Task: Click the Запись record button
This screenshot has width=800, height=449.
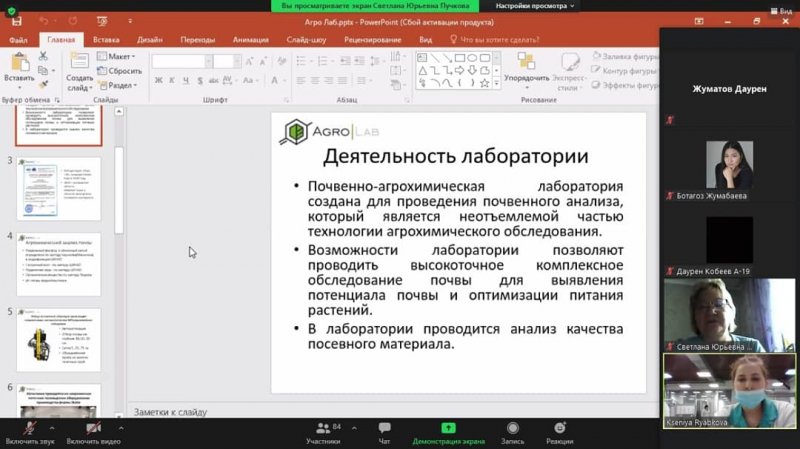Action: point(513,433)
